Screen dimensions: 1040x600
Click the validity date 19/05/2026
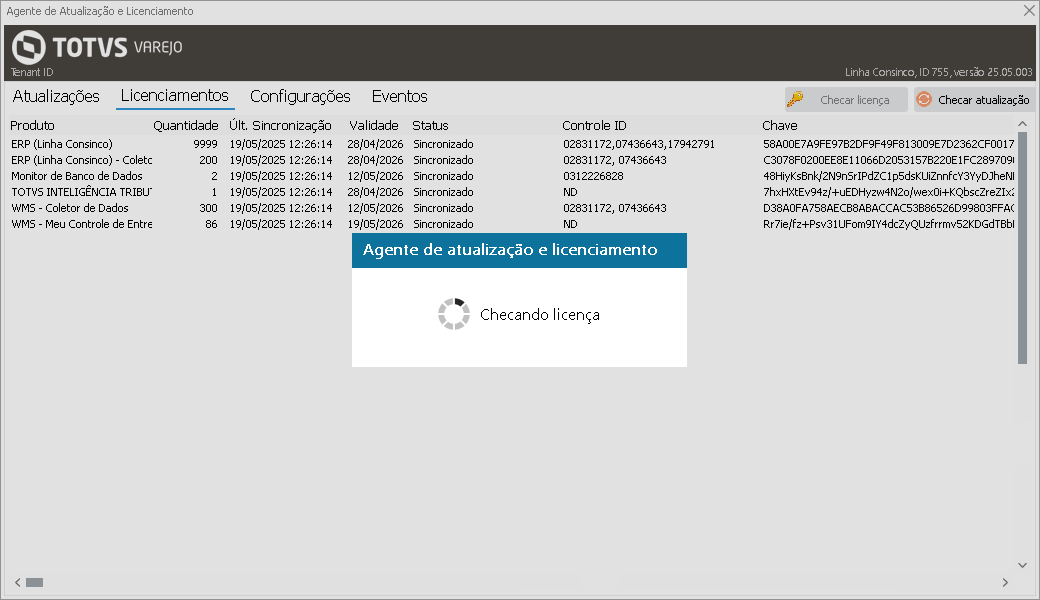(375, 224)
